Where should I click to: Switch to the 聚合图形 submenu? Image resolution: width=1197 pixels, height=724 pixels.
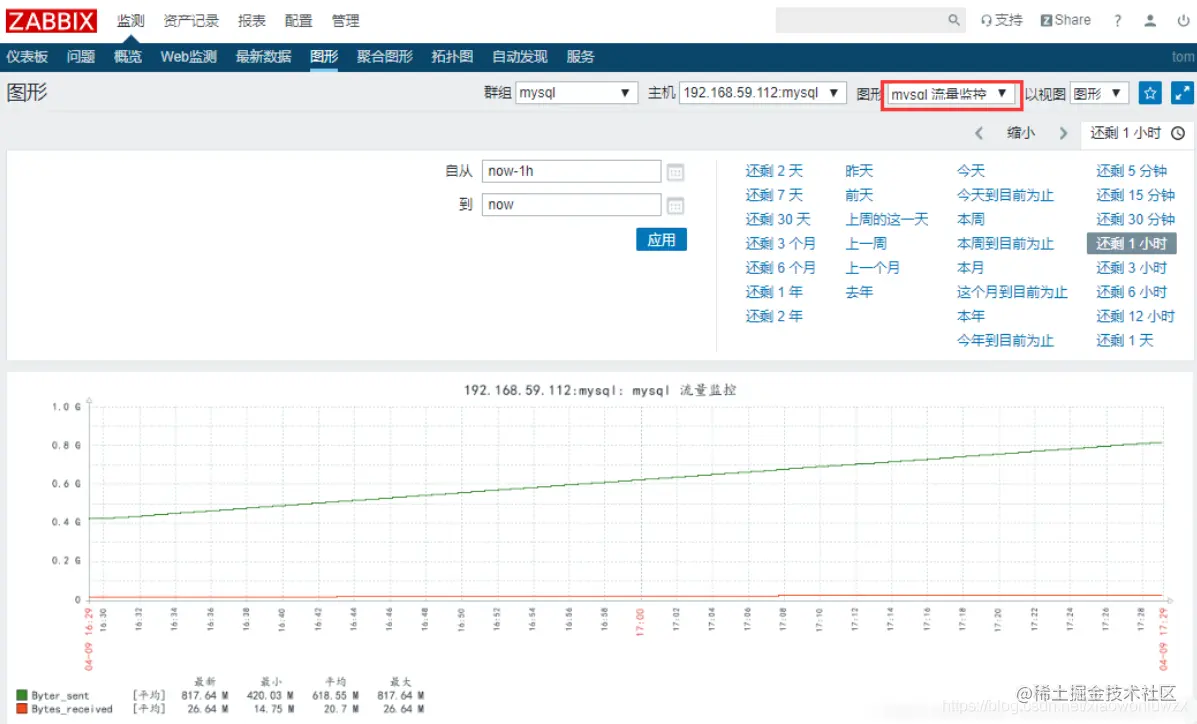(385, 57)
